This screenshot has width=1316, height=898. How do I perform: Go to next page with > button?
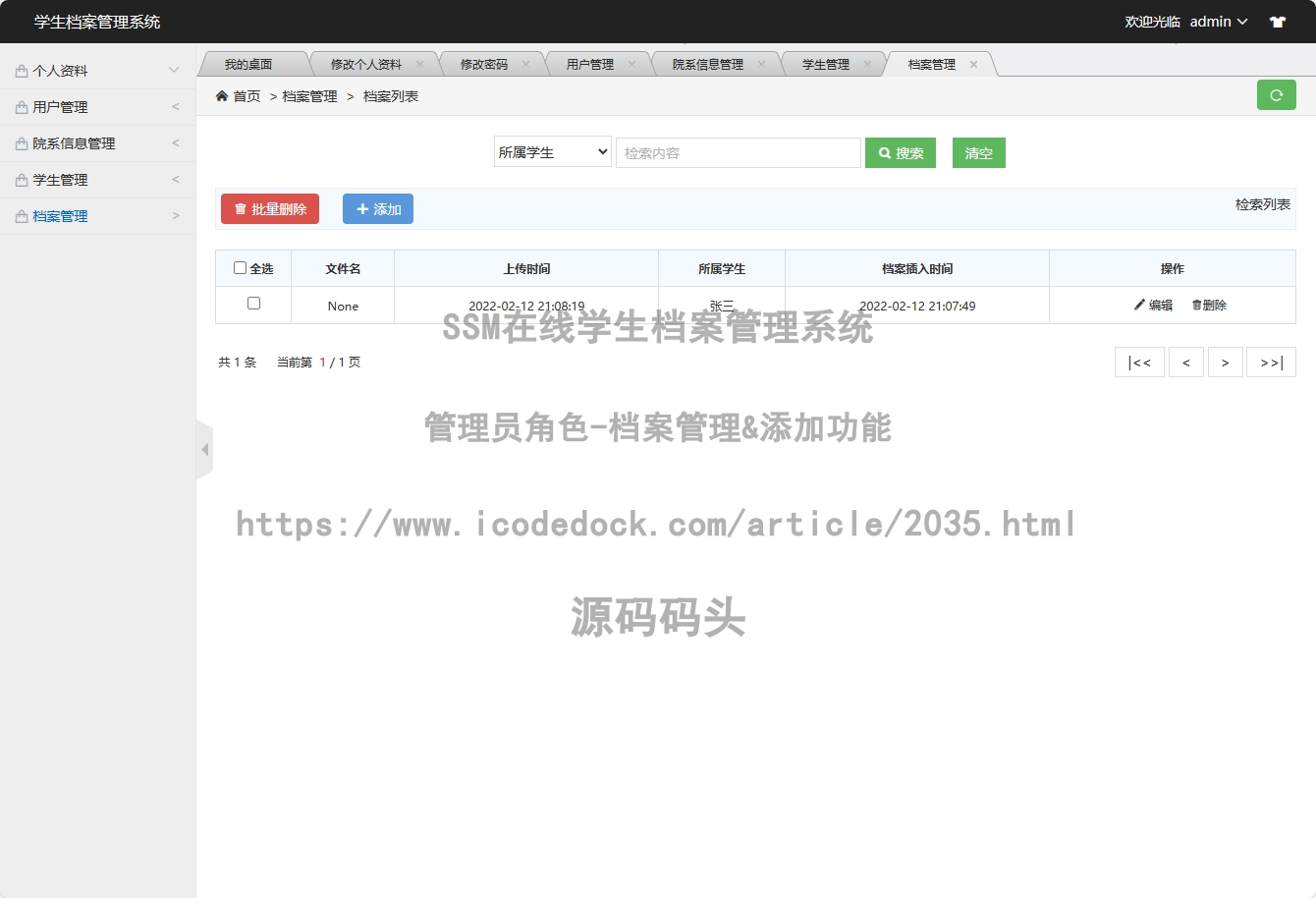(x=1226, y=362)
